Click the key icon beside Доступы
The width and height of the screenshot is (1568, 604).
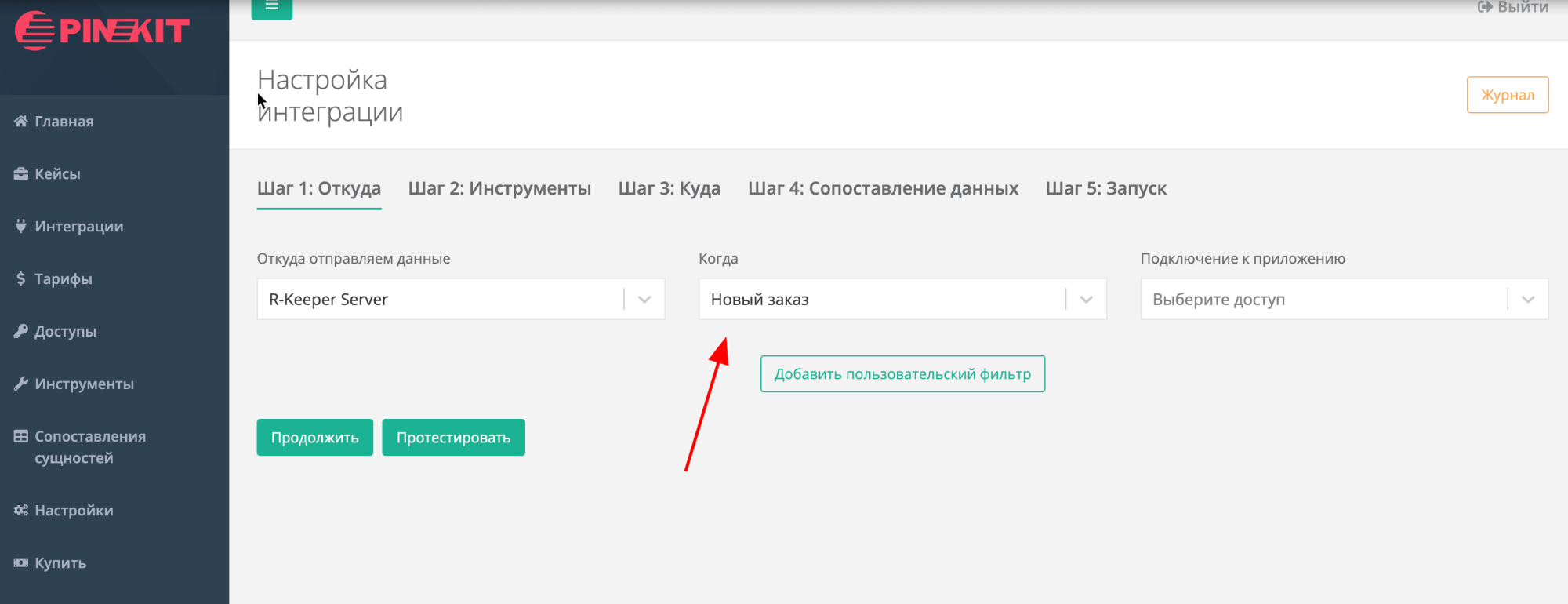point(21,331)
